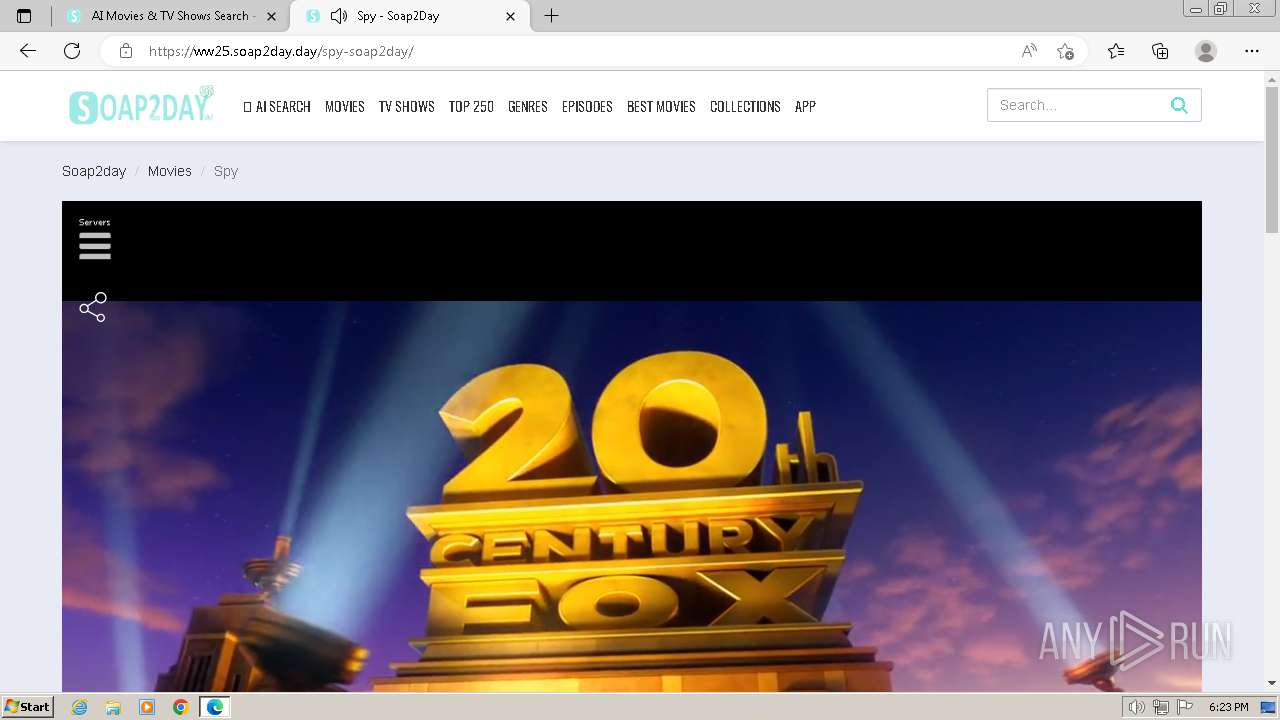
Task: Open the BEST MOVIES page
Action: pyautogui.click(x=661, y=106)
